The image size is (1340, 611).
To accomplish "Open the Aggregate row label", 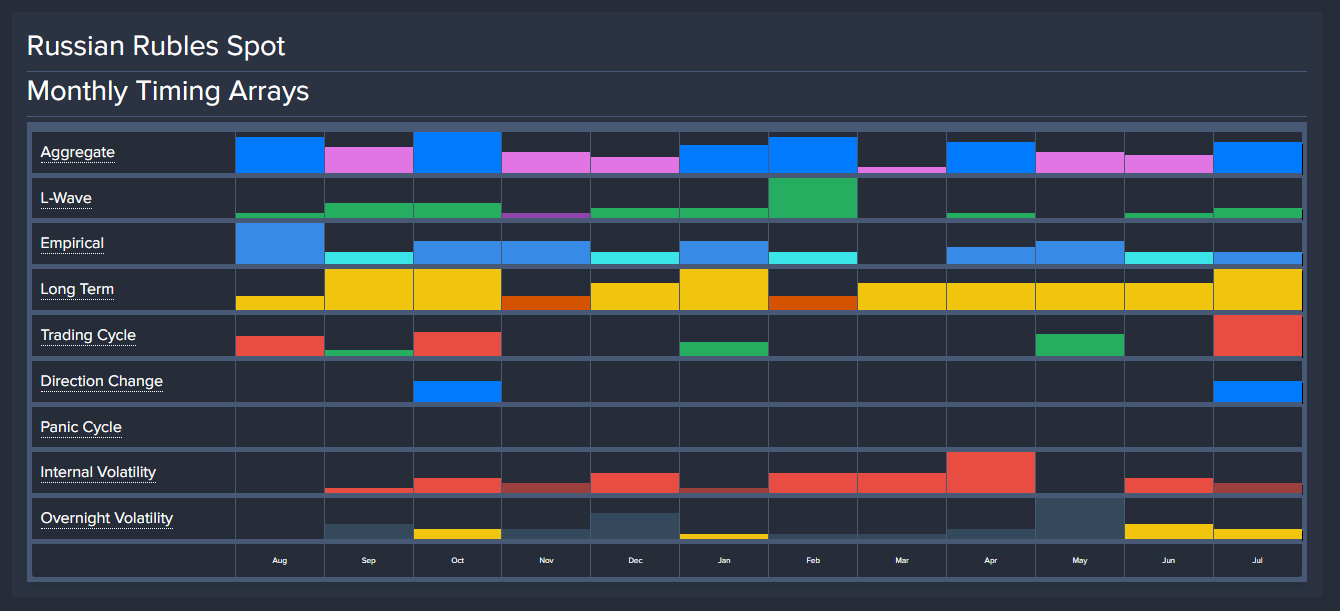I will [78, 152].
